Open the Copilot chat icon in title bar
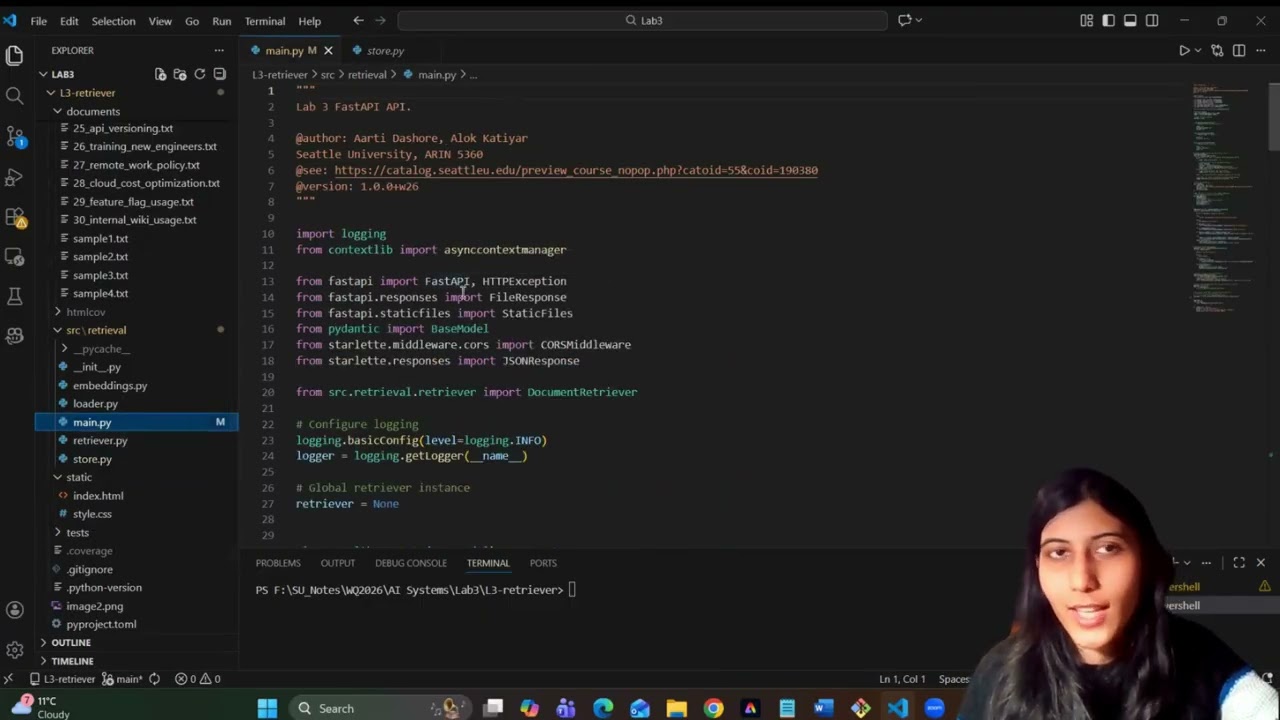1280x720 pixels. pyautogui.click(x=904, y=20)
